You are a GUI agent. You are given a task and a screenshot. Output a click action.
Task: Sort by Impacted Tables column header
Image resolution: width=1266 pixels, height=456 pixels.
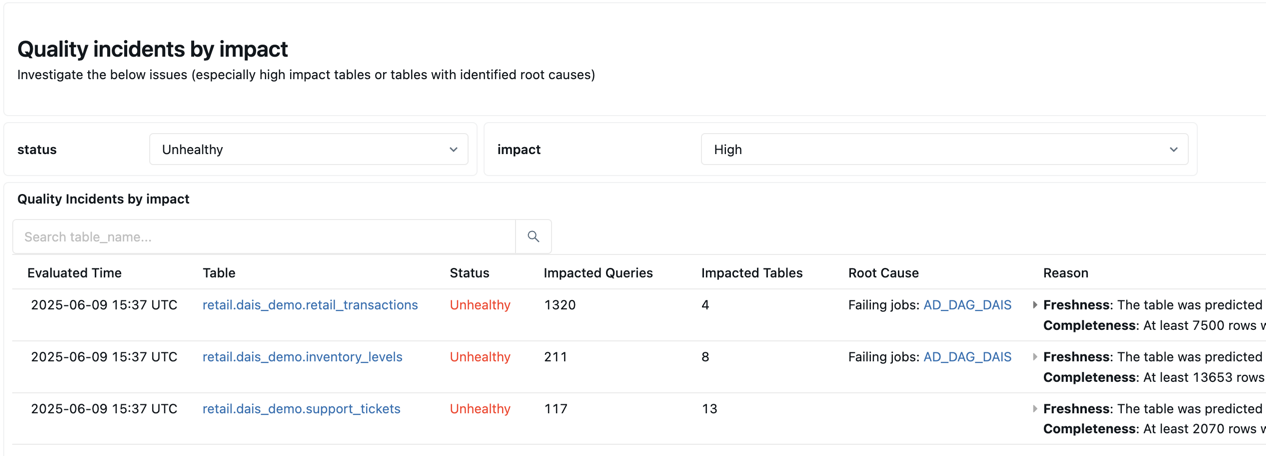click(x=751, y=273)
